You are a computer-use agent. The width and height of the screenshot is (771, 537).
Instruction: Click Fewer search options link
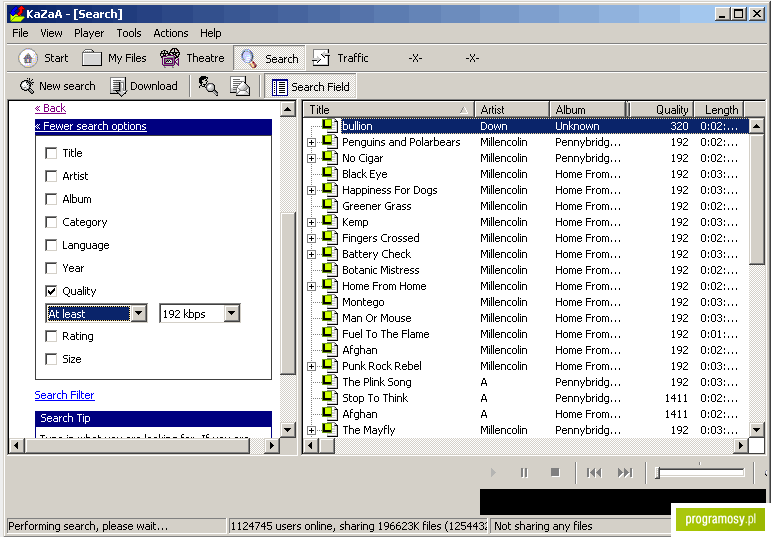[91, 126]
